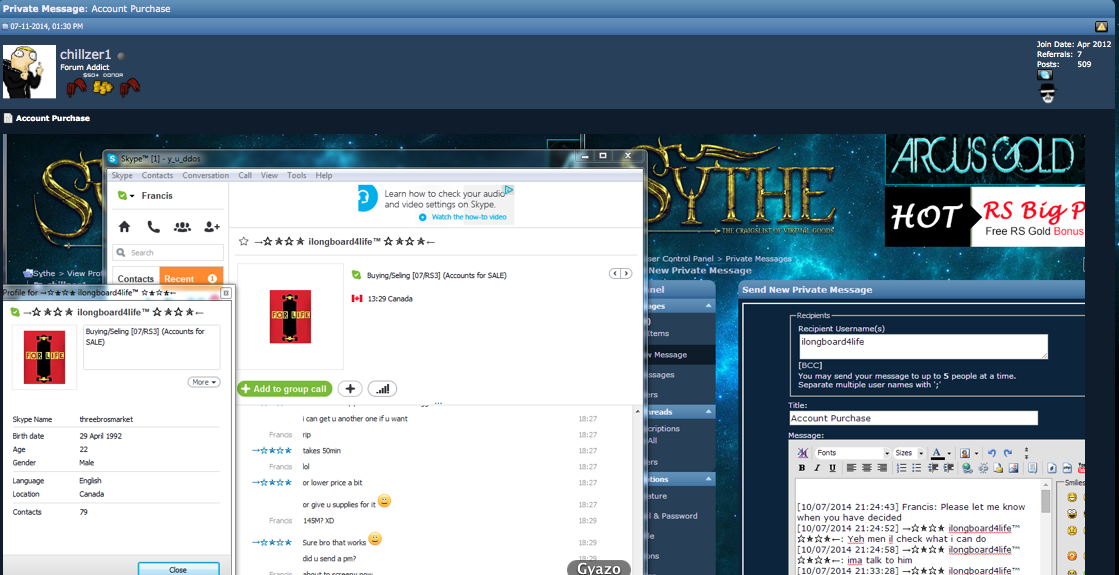Open the Help menu in Skype

click(x=323, y=175)
